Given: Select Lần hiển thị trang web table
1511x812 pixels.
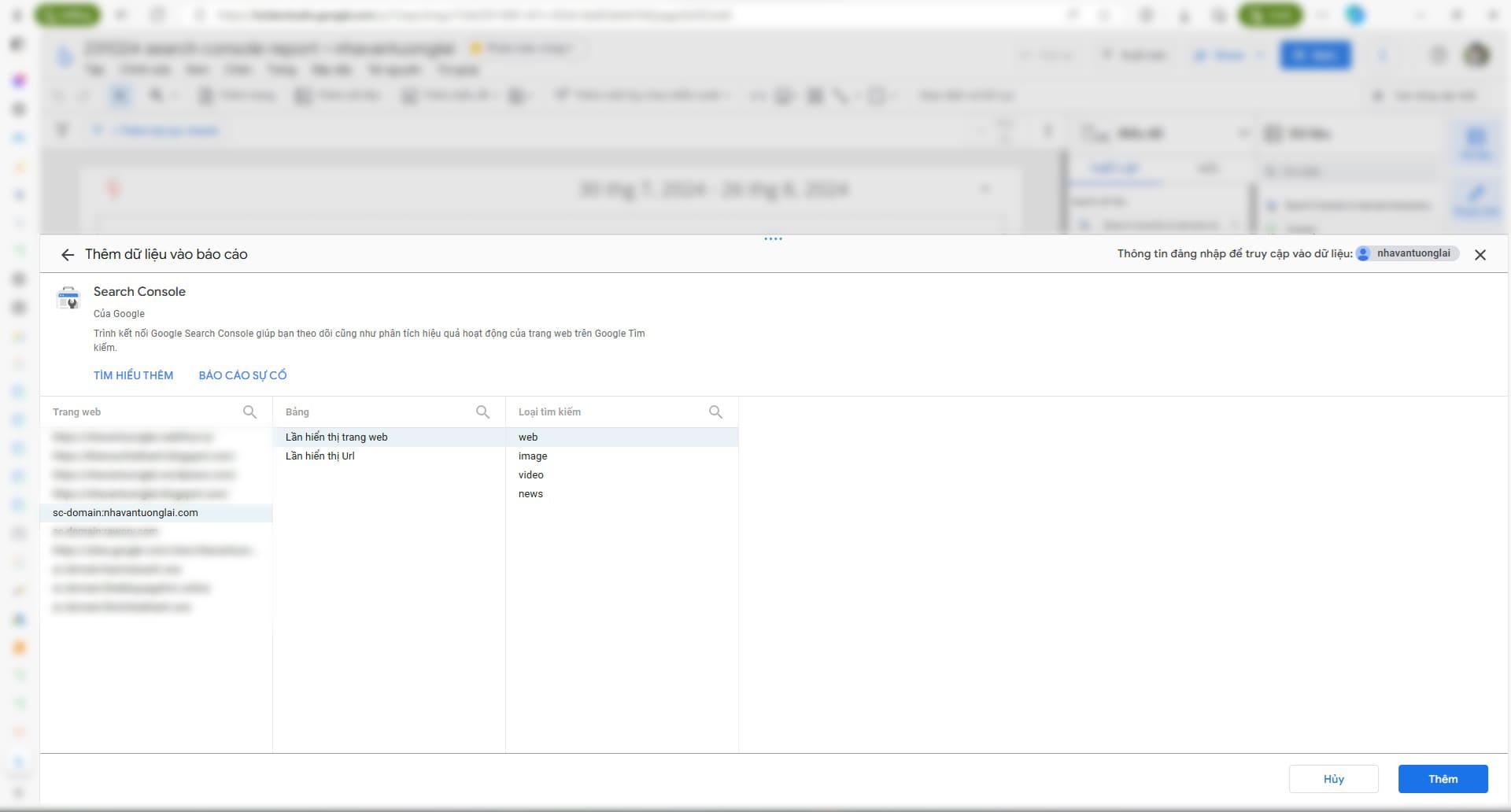Looking at the screenshot, I should (389, 437).
